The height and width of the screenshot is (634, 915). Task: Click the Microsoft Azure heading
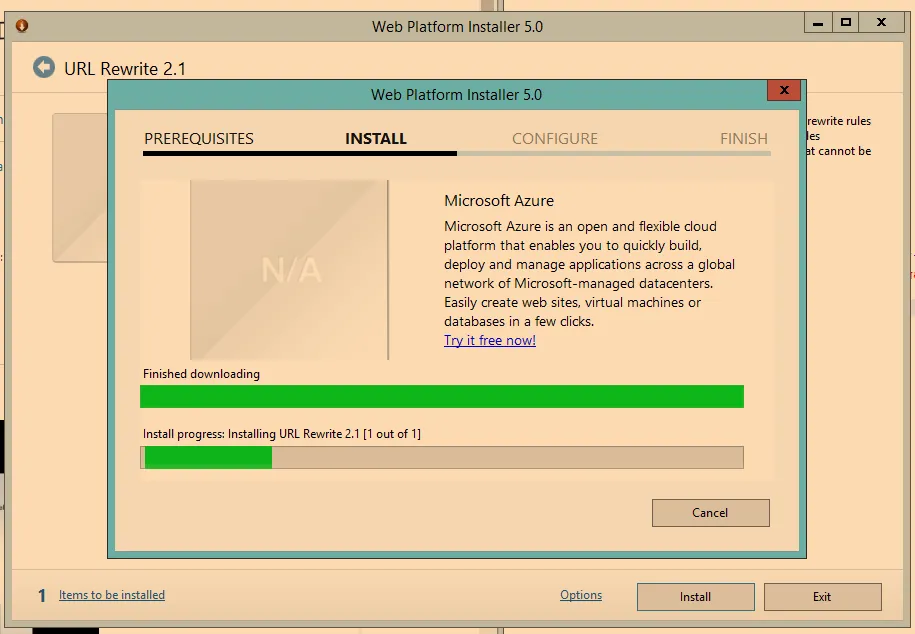(x=499, y=200)
